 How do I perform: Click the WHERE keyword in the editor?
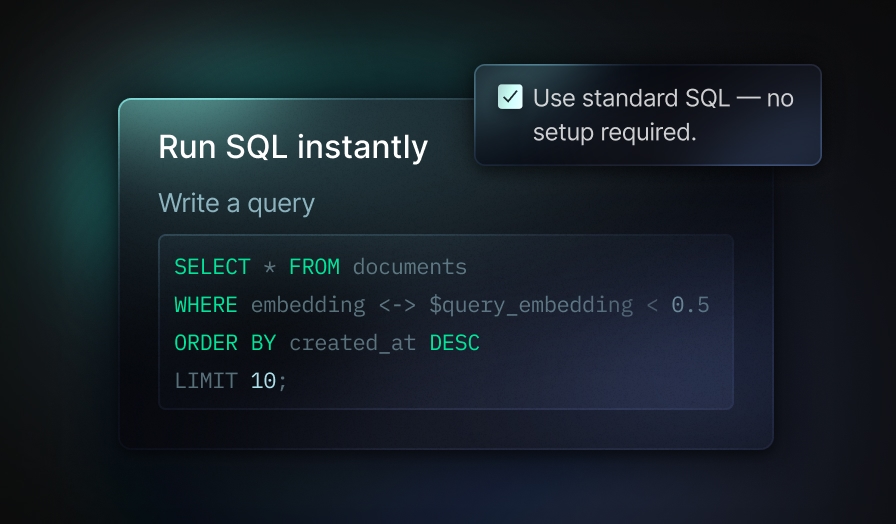click(x=205, y=305)
